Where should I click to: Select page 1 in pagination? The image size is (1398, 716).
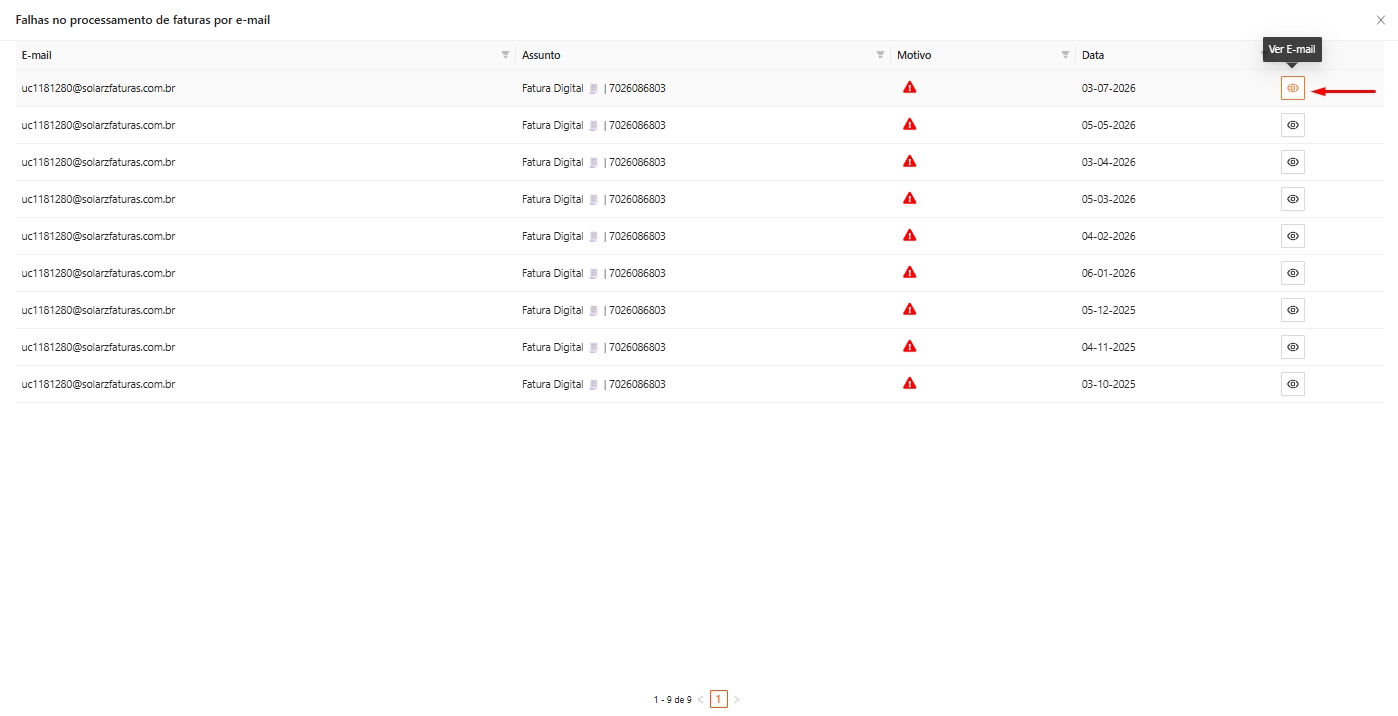point(719,699)
